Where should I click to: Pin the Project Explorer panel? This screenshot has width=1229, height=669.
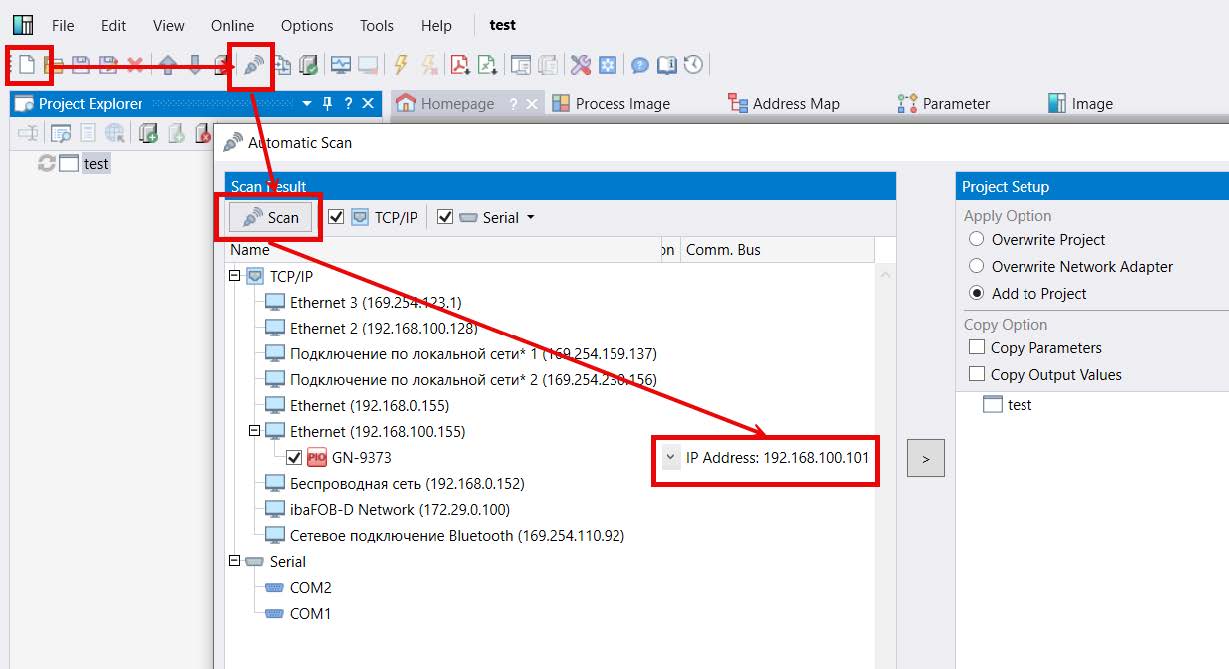coord(326,103)
